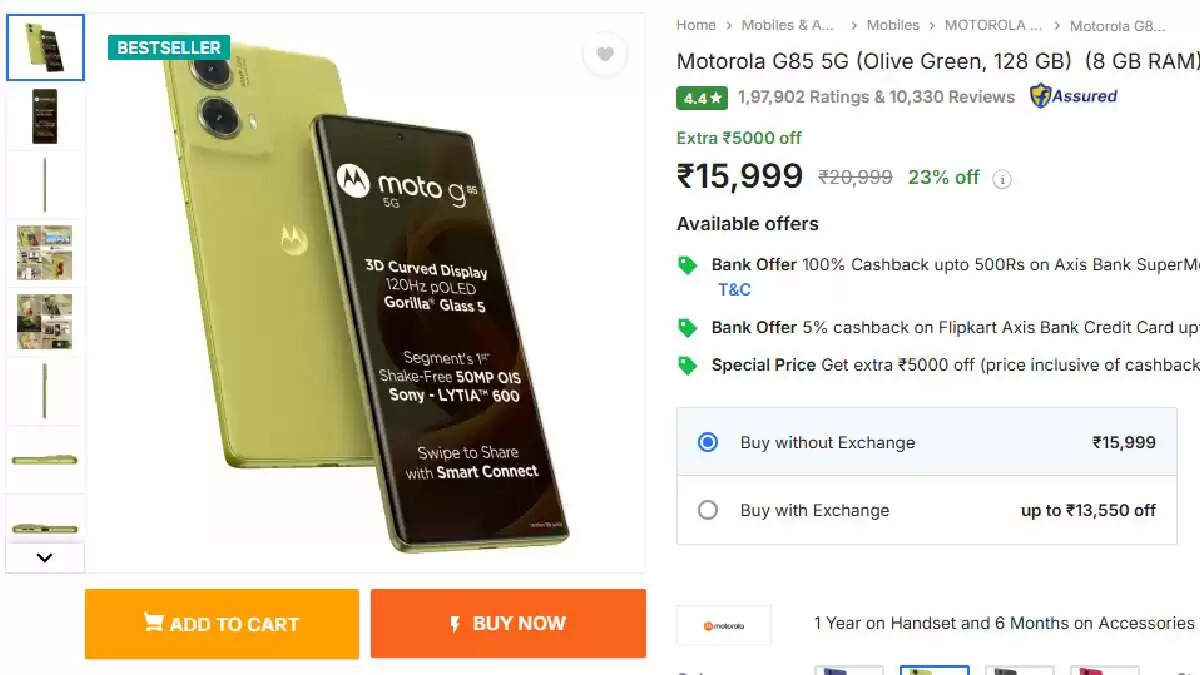Select Buy without Exchange option
This screenshot has width=1200, height=675.
(708, 442)
